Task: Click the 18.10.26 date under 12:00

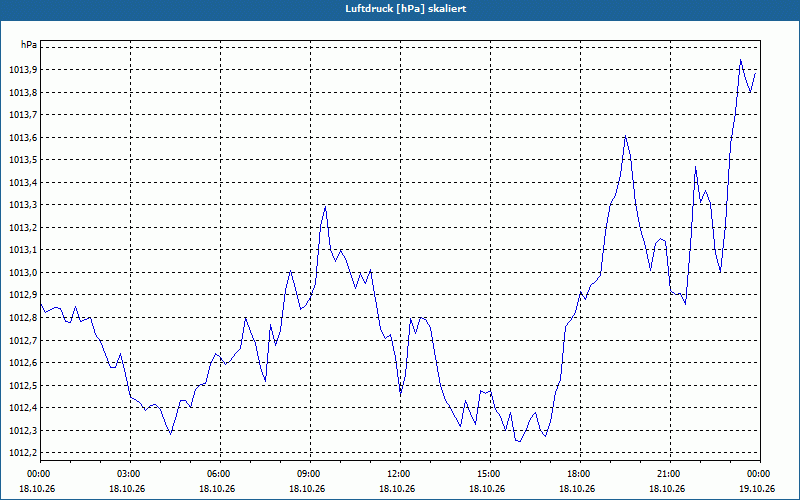Action: point(397,488)
